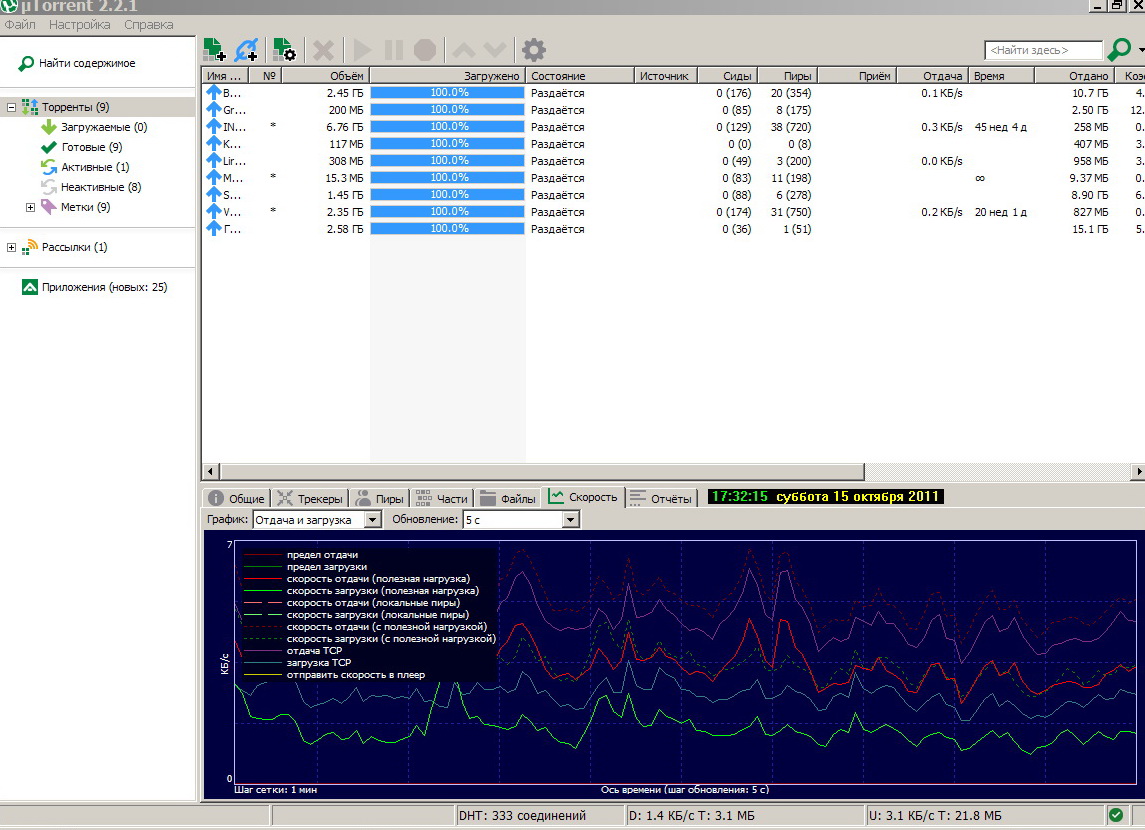Click the Create New Torrent icon
The image size is (1145, 830).
tap(284, 49)
